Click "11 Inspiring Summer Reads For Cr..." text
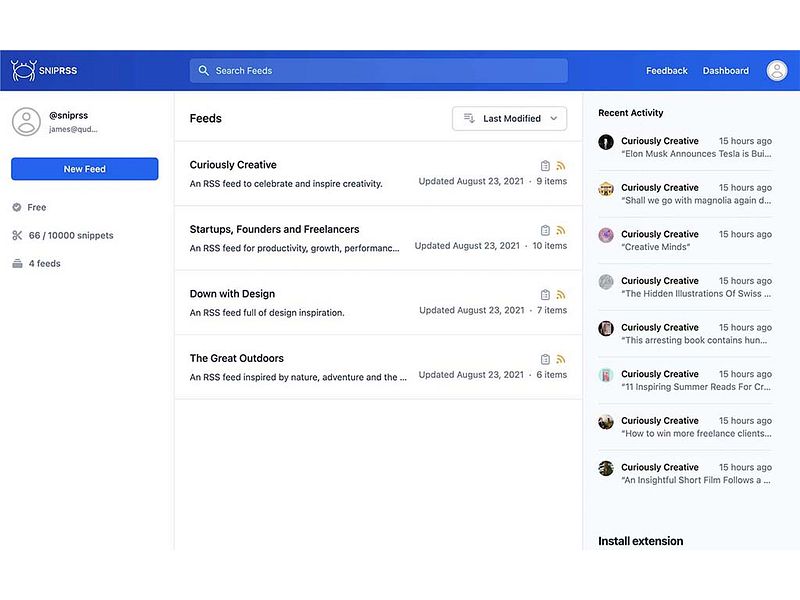 click(696, 387)
